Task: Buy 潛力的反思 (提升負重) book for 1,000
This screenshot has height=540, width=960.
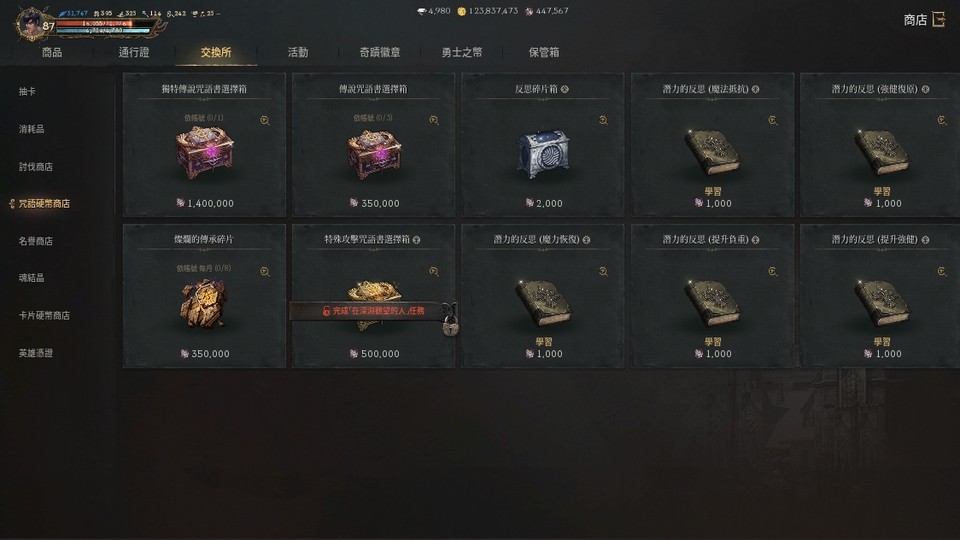Action: tap(712, 296)
